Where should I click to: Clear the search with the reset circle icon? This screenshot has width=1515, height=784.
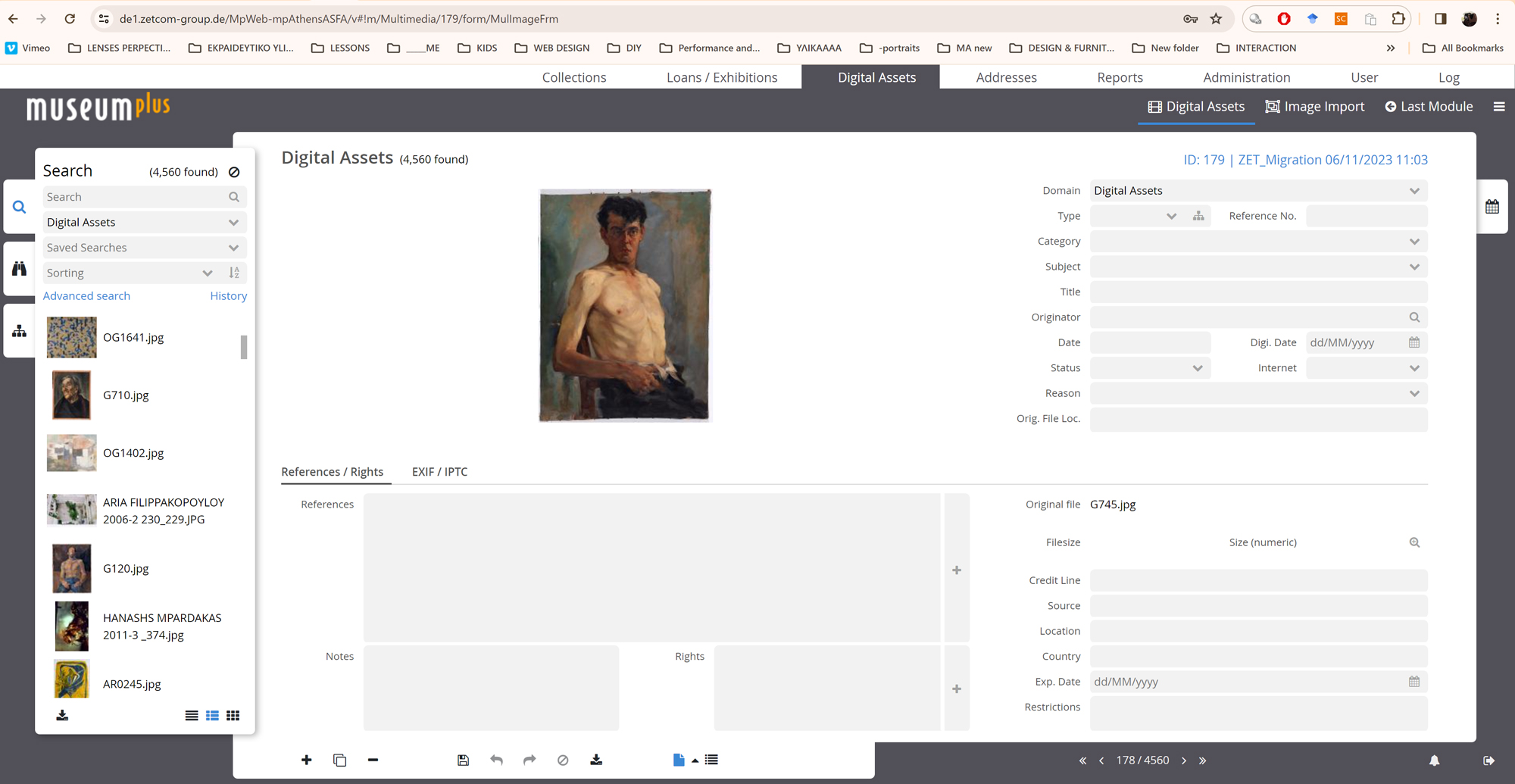[x=234, y=172]
